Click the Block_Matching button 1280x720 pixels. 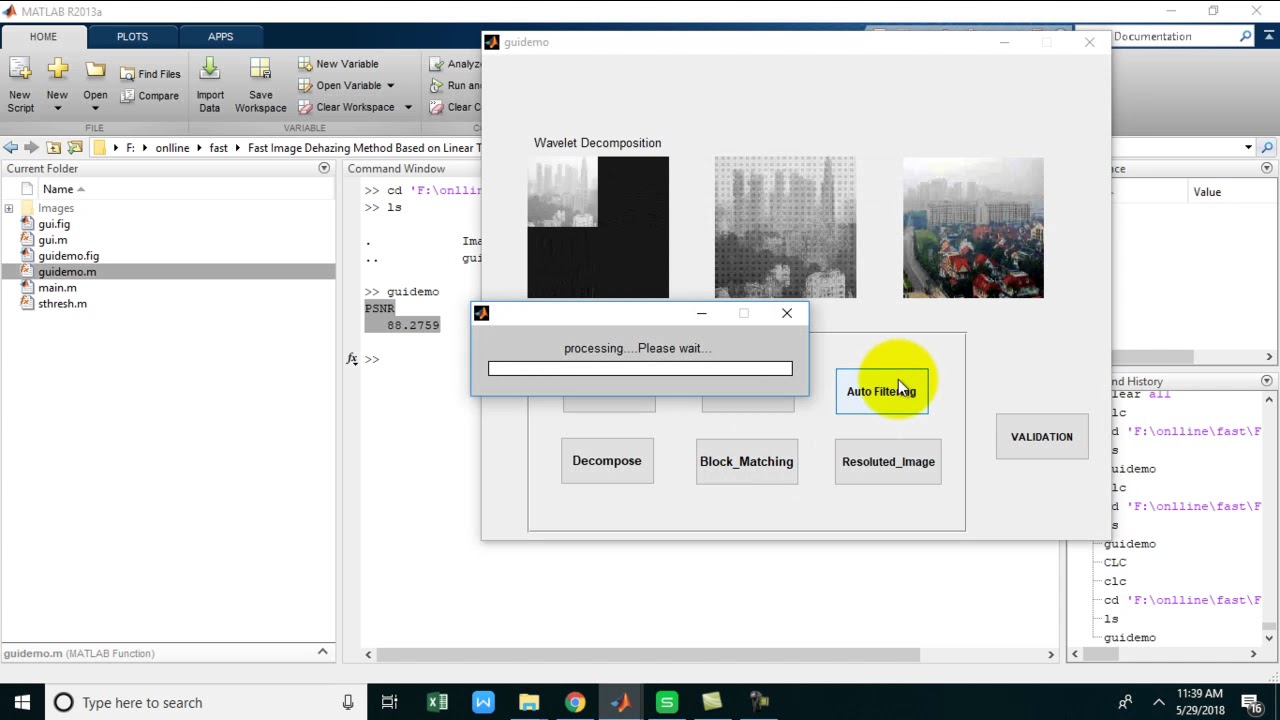(747, 461)
